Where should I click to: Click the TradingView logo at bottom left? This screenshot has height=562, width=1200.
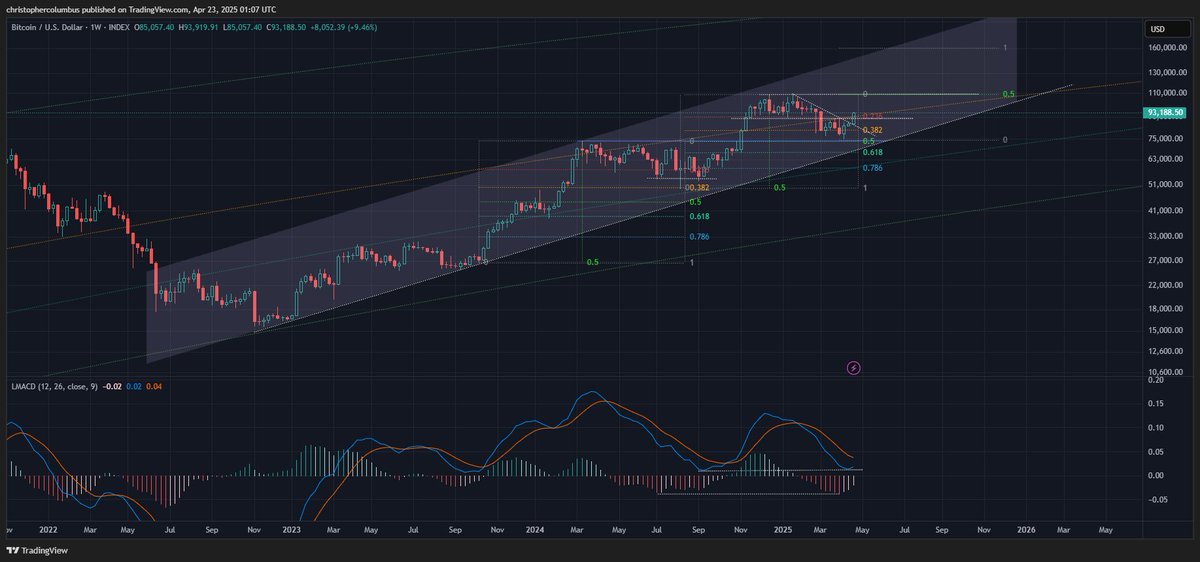pyautogui.click(x=35, y=551)
